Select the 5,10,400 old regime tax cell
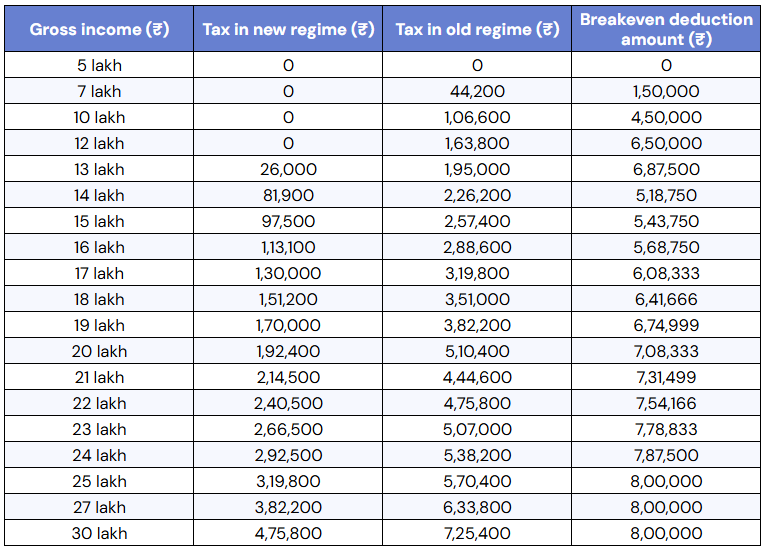 click(x=477, y=351)
